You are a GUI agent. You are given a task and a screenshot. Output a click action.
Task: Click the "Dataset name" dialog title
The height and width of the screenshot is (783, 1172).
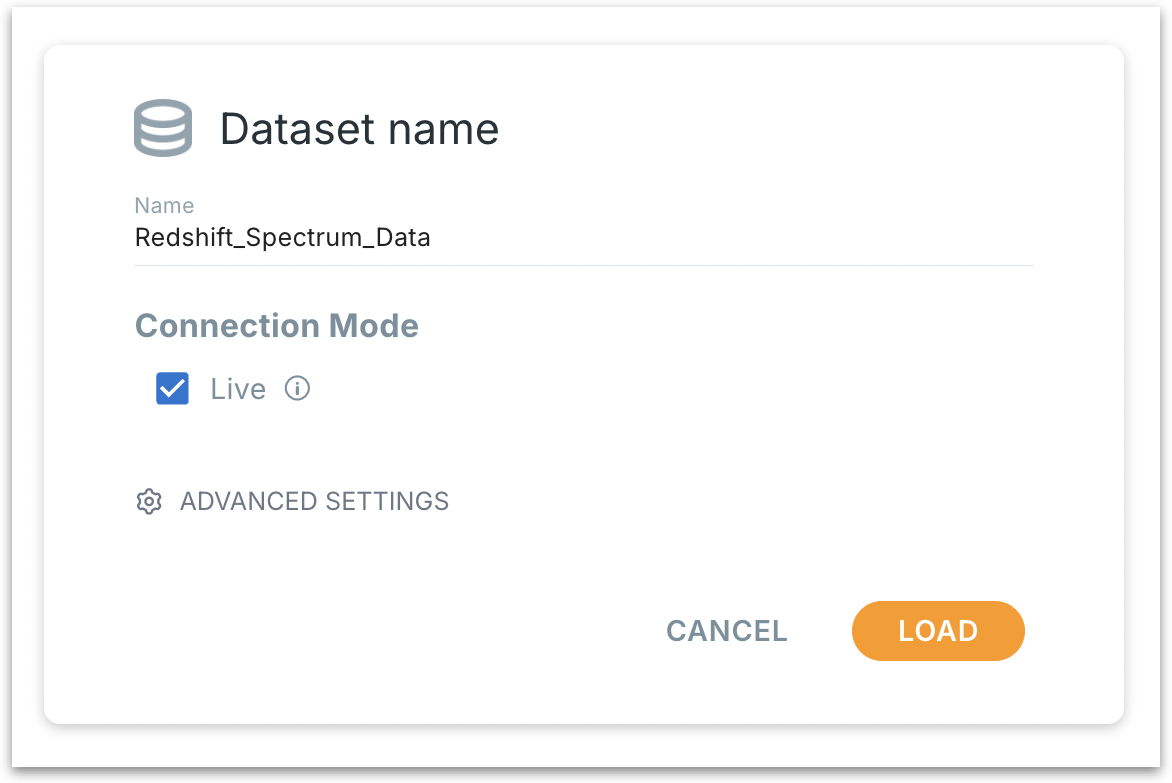tap(359, 129)
